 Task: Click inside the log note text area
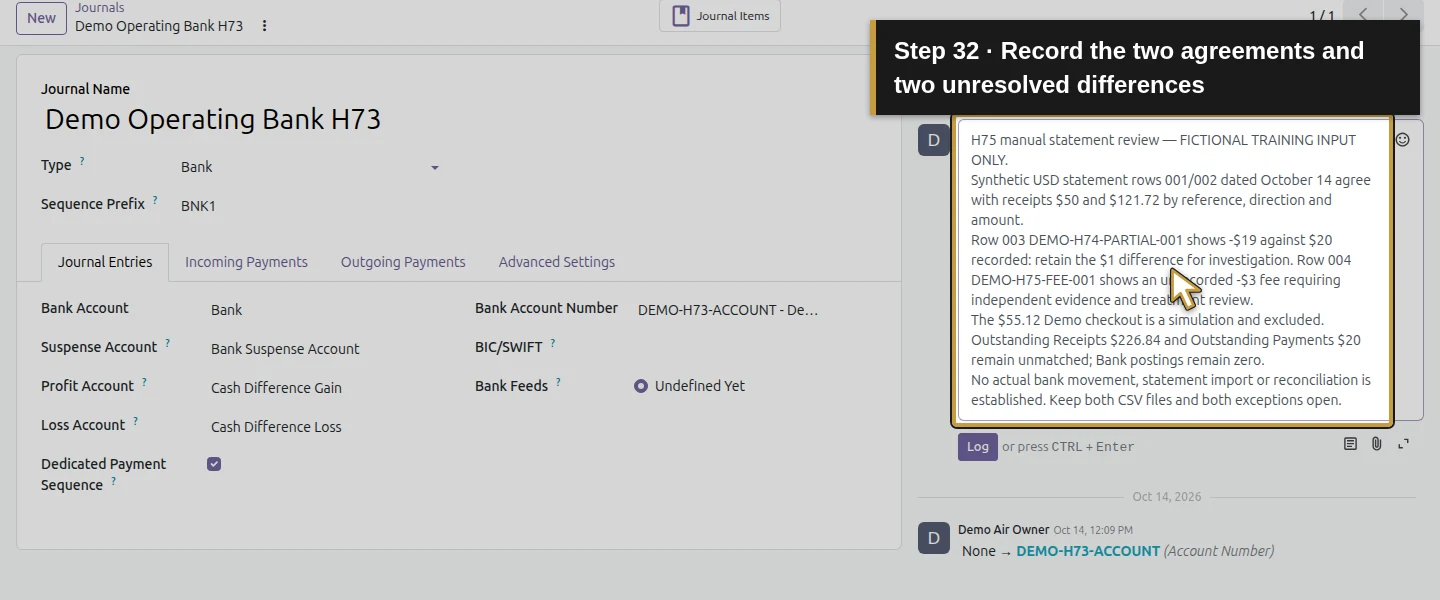[1174, 270]
